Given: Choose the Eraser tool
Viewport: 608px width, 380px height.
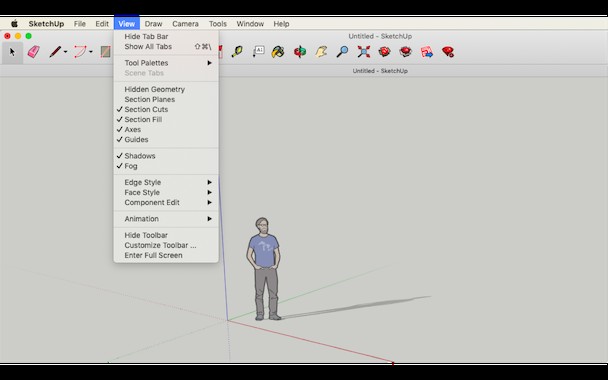Looking at the screenshot, I should click(x=33, y=52).
